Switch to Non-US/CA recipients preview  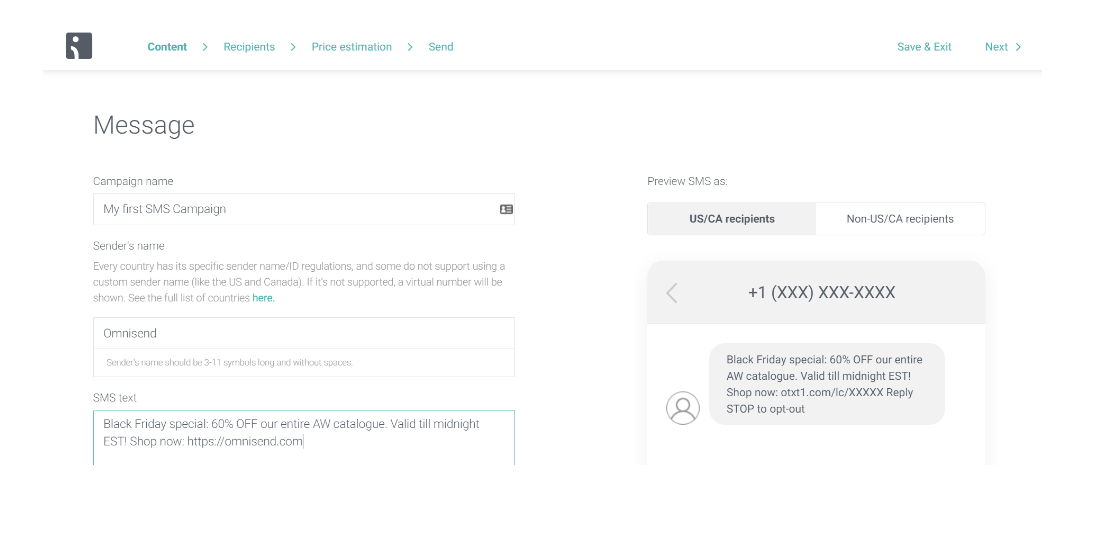(900, 219)
